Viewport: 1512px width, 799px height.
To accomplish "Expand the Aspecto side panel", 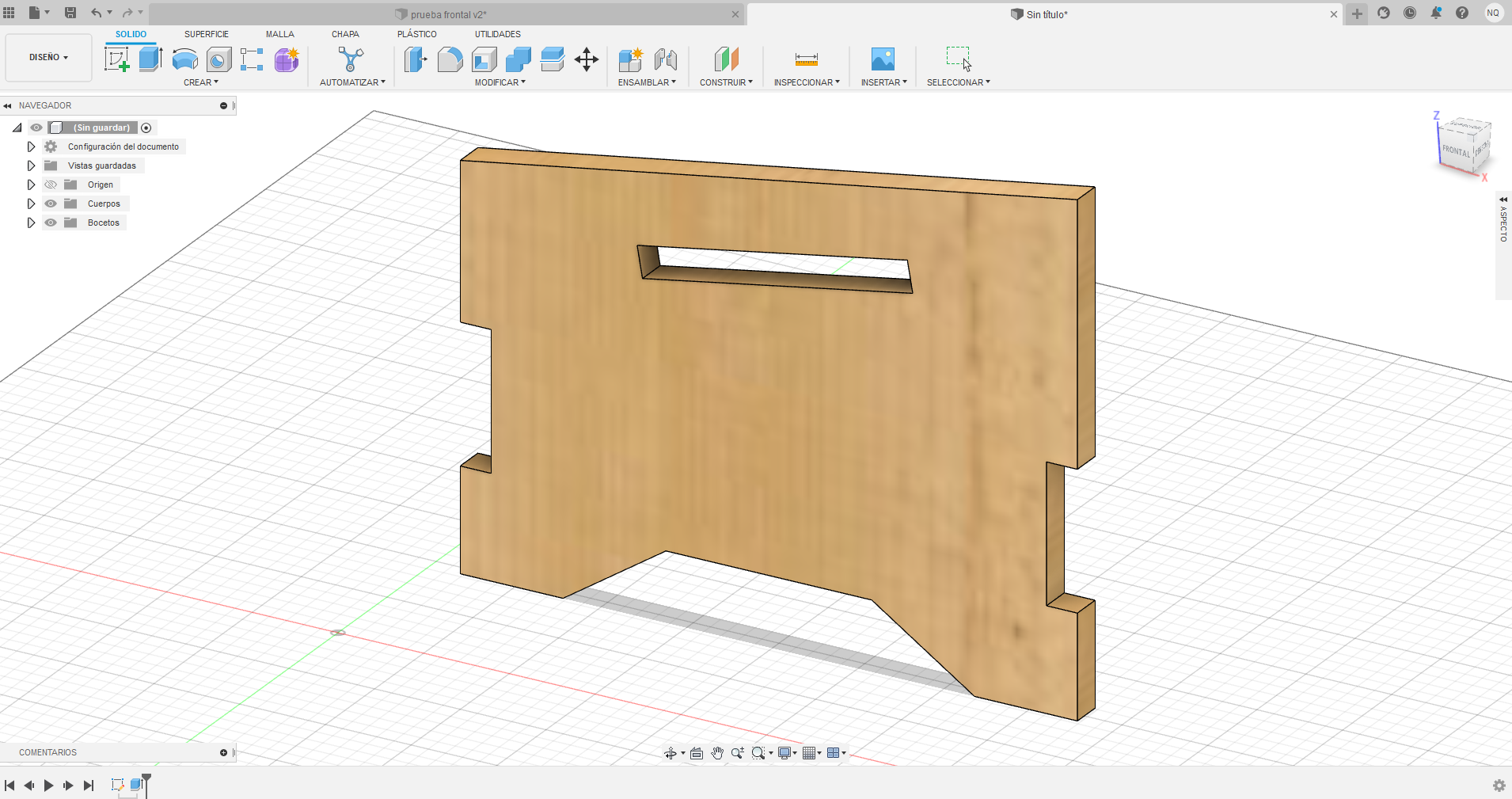I will (1503, 200).
